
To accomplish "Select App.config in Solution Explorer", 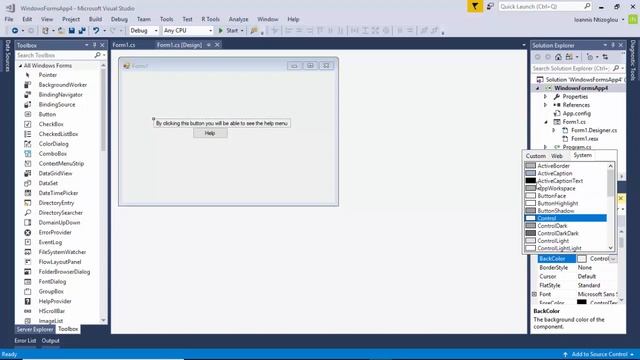I will pos(576,113).
